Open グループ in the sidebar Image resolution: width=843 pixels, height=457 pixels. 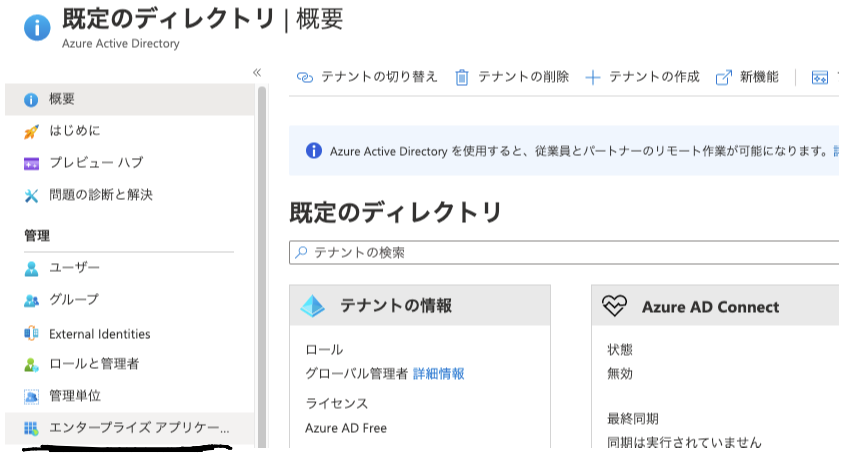(130, 299)
